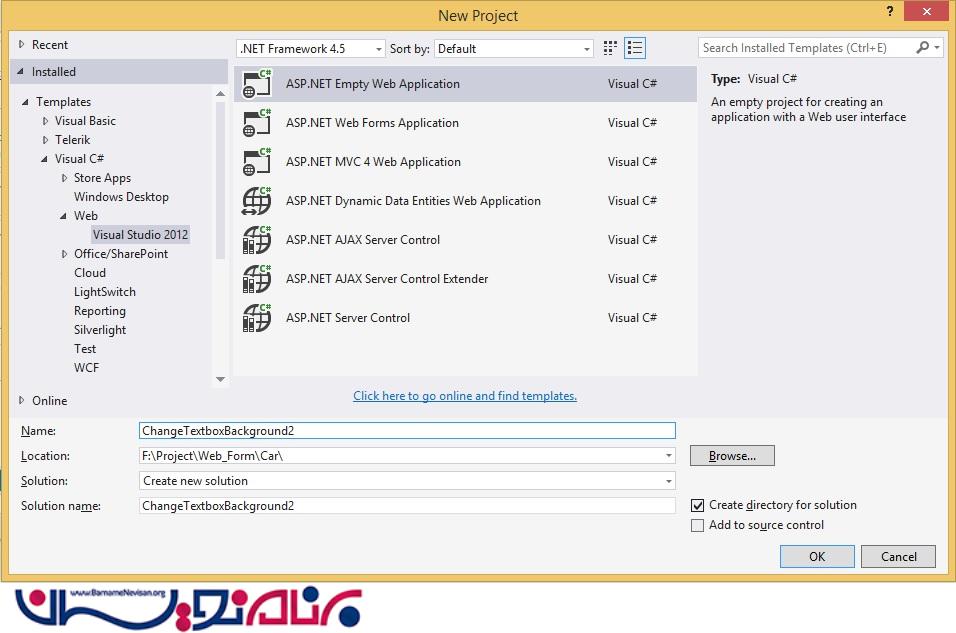Open the link to find templates online
The image size is (956, 633).
point(465,396)
